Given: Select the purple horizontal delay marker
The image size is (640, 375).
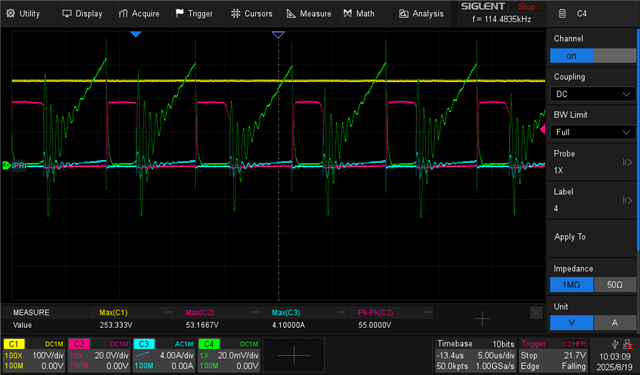Looking at the screenshot, I should click(x=278, y=35).
